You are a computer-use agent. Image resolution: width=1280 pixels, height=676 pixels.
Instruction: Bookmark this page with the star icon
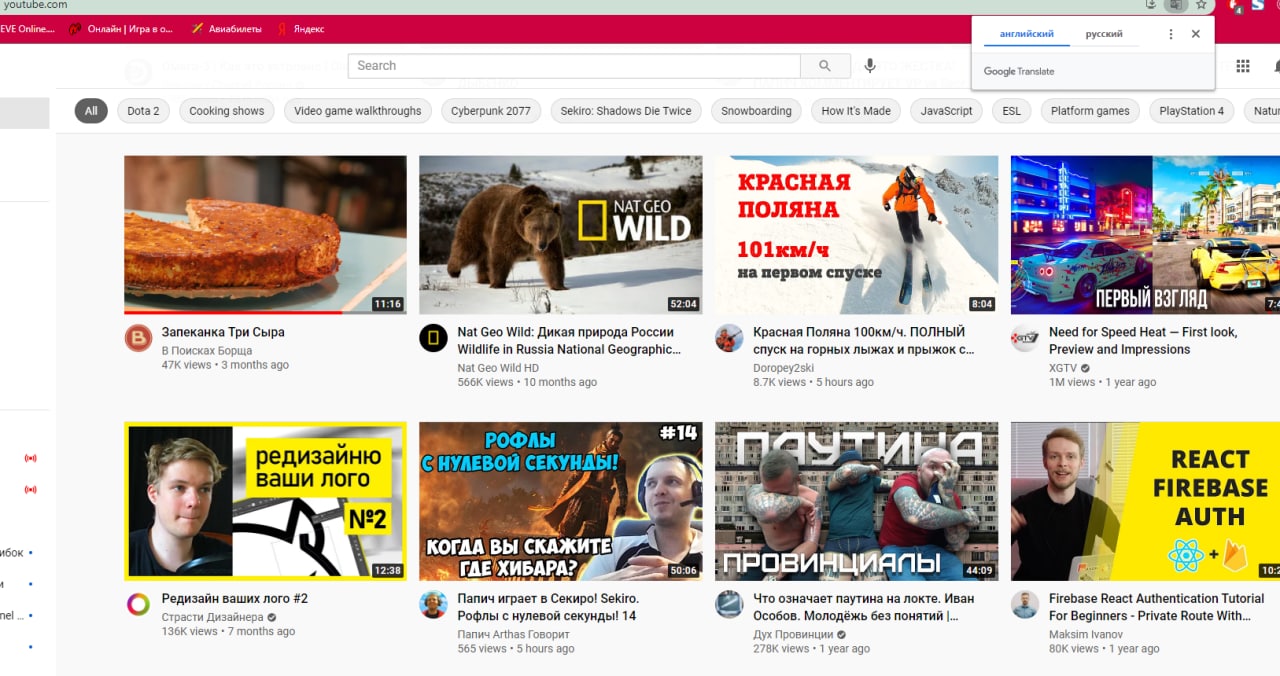1201,5
